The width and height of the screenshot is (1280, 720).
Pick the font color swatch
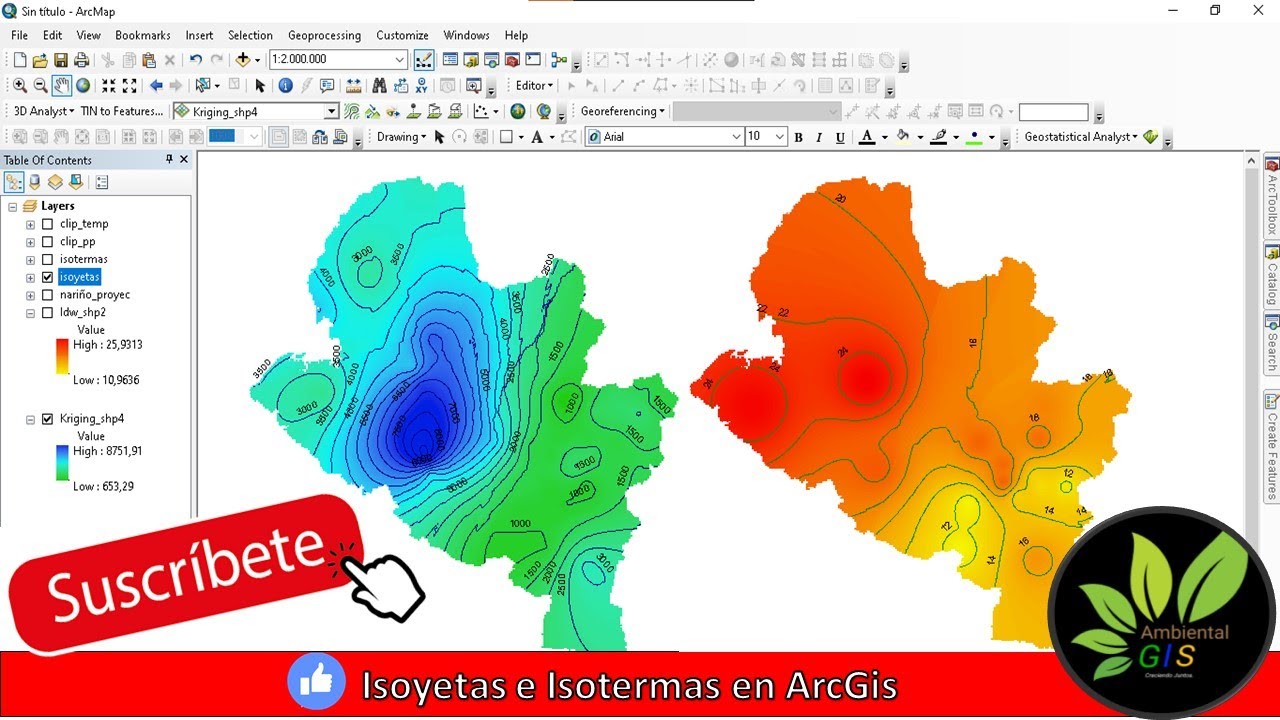(x=867, y=137)
